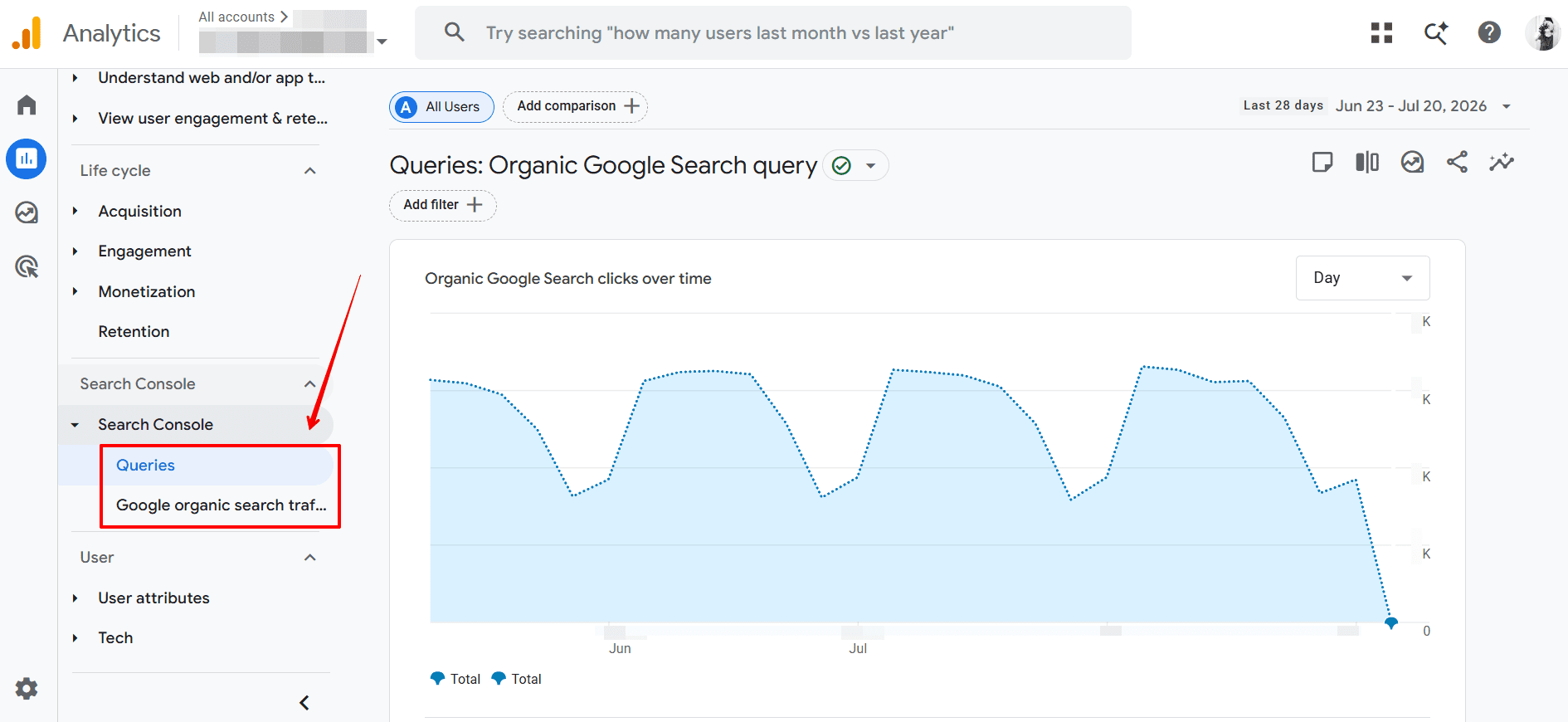Expand Understand web and/or app arrow

point(75,78)
